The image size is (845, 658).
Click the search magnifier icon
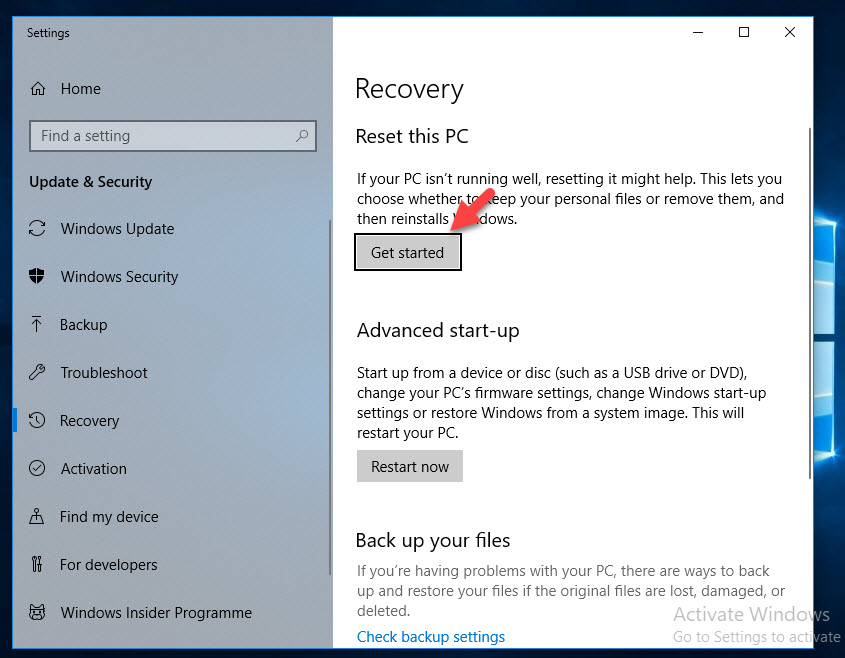302,136
